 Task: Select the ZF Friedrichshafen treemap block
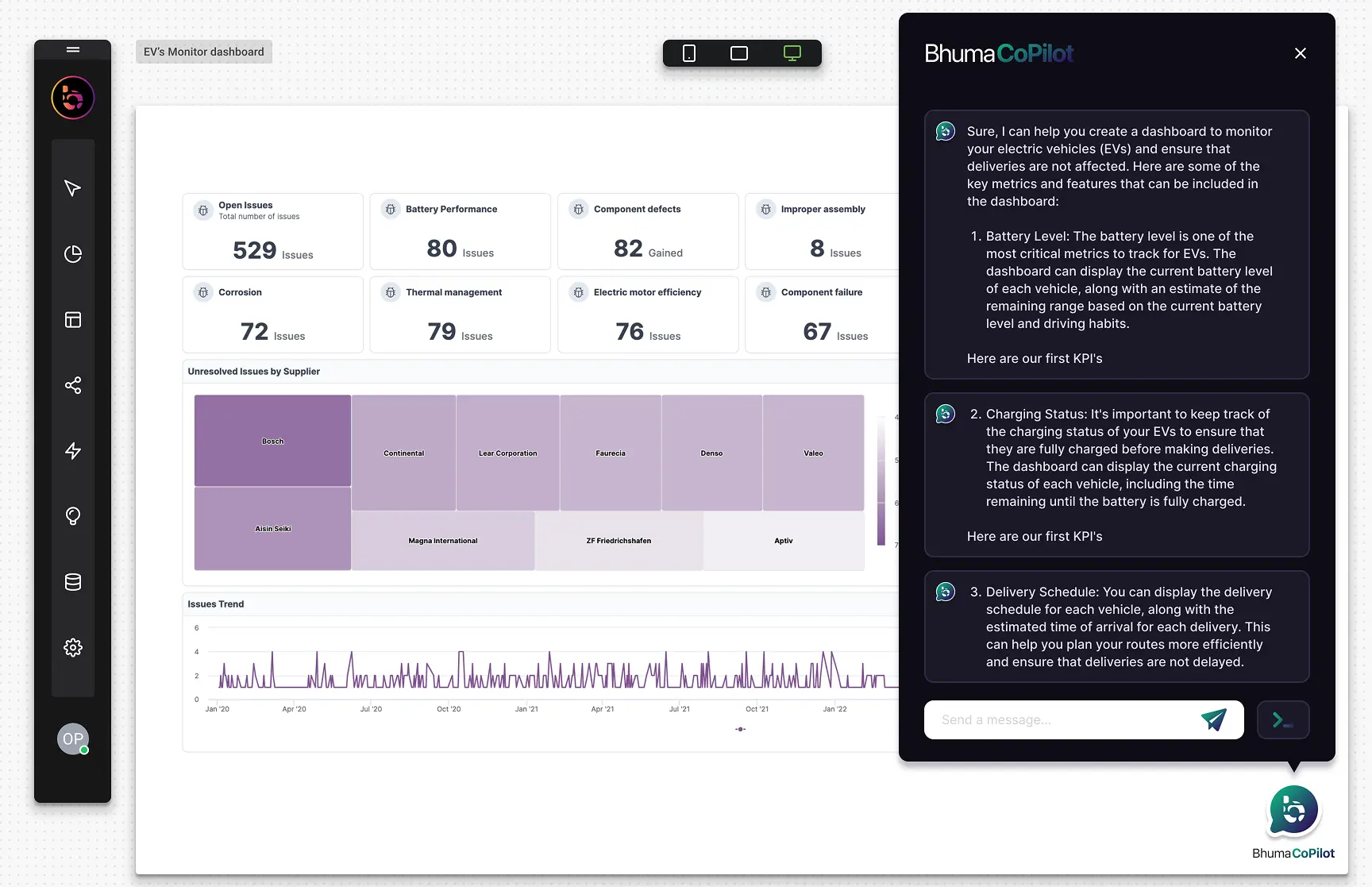tap(619, 541)
